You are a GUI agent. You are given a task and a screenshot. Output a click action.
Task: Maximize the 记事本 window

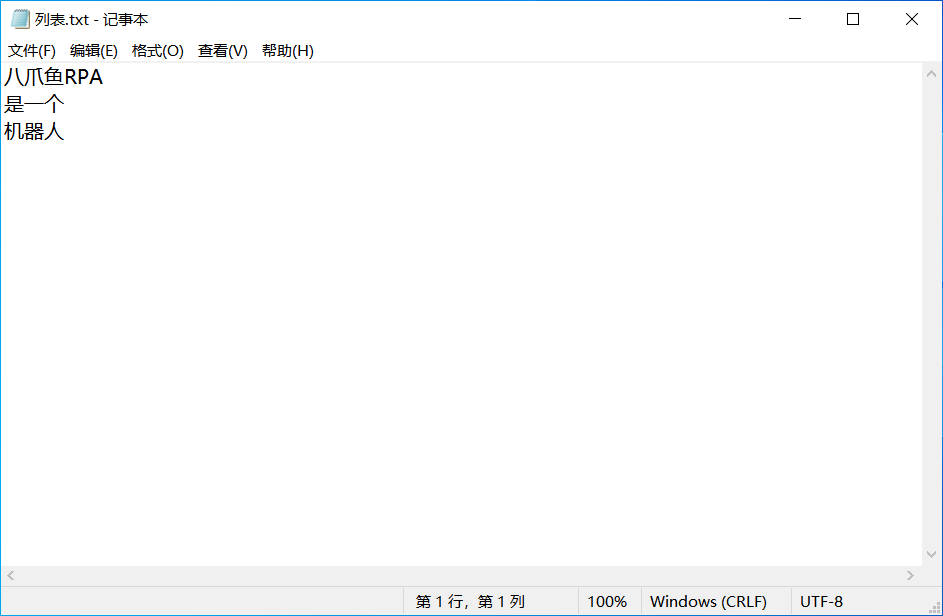853,19
